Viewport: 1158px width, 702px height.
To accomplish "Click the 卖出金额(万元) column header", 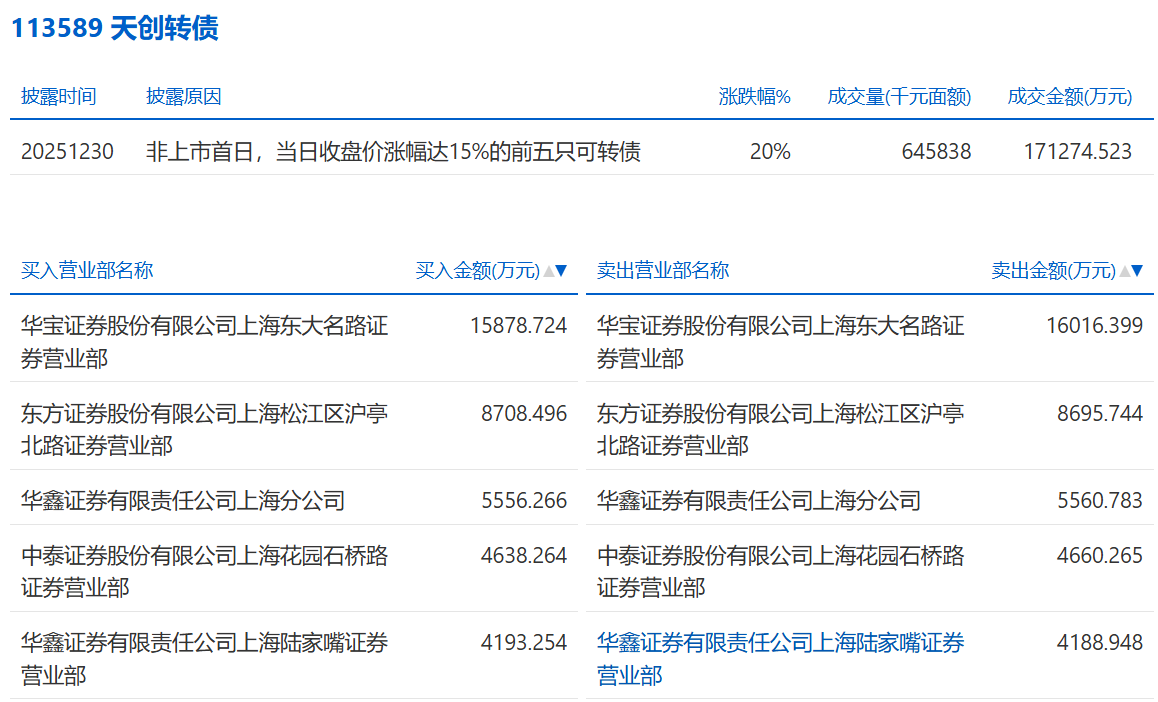I will coord(1053,271).
